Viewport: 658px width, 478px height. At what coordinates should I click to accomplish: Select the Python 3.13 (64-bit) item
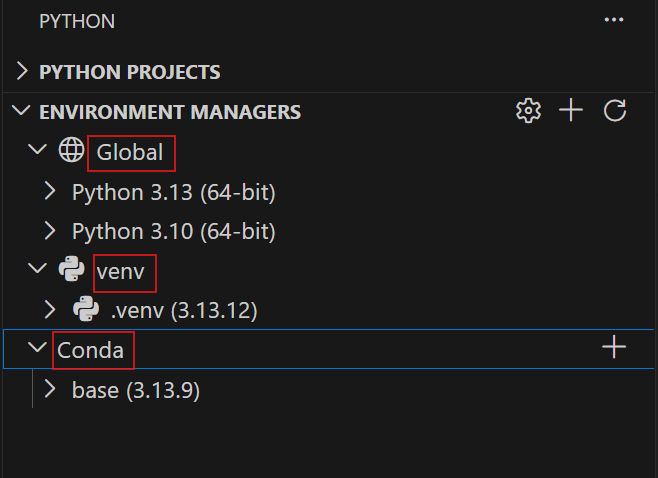pyautogui.click(x=173, y=191)
